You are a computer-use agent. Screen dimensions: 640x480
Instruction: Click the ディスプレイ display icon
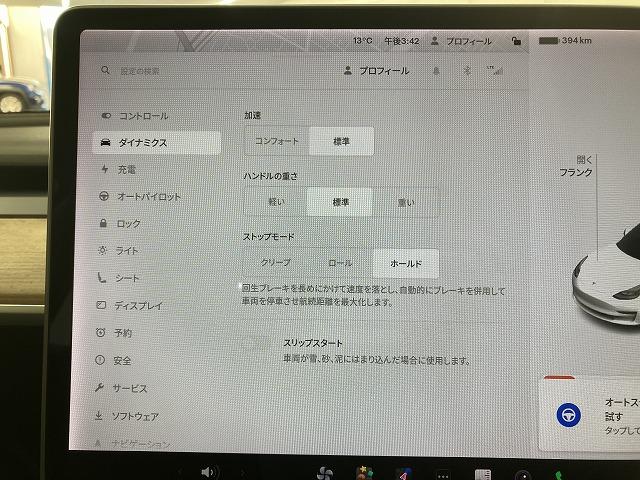click(x=101, y=305)
